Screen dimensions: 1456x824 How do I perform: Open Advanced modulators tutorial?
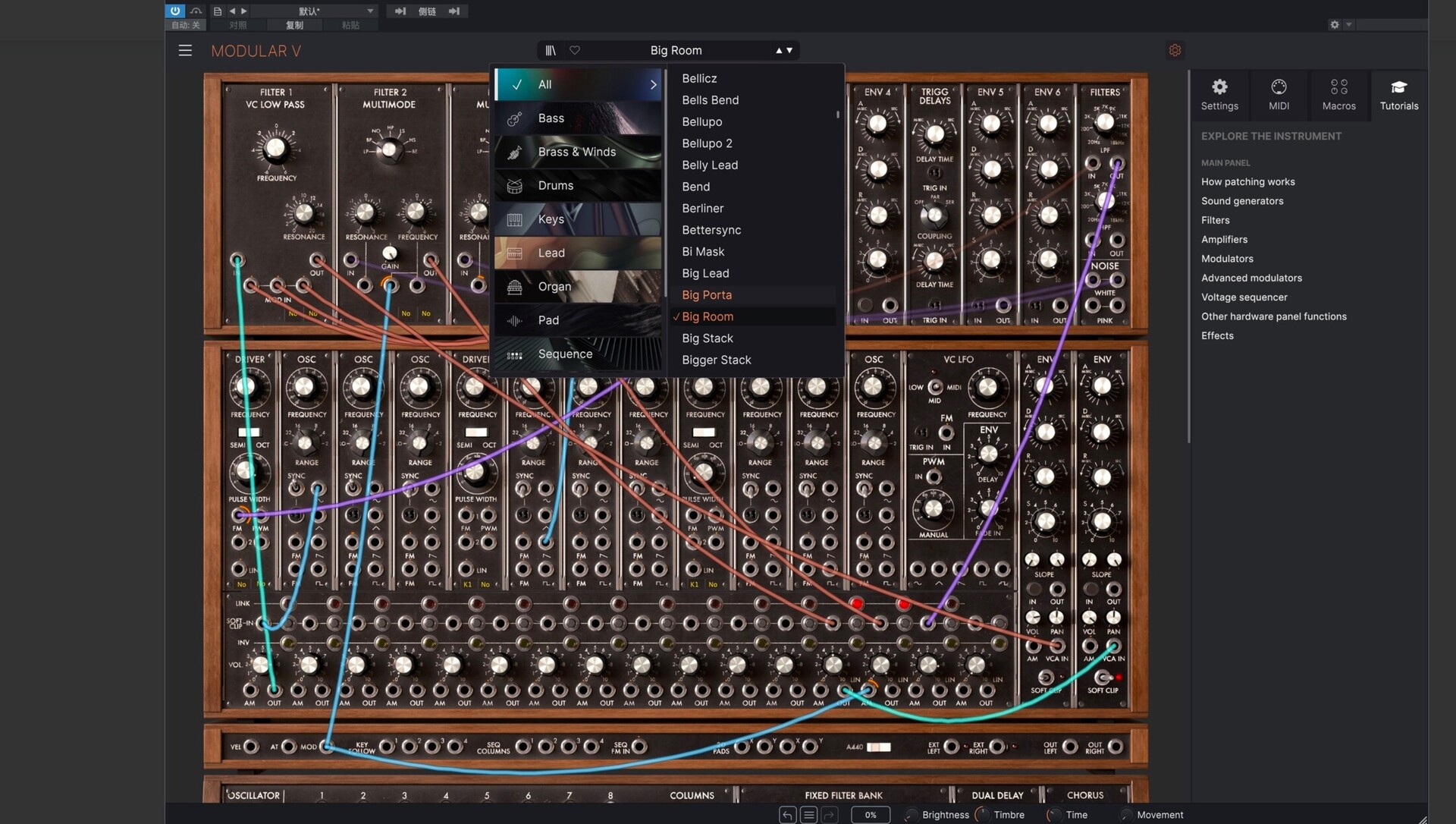coord(1251,278)
